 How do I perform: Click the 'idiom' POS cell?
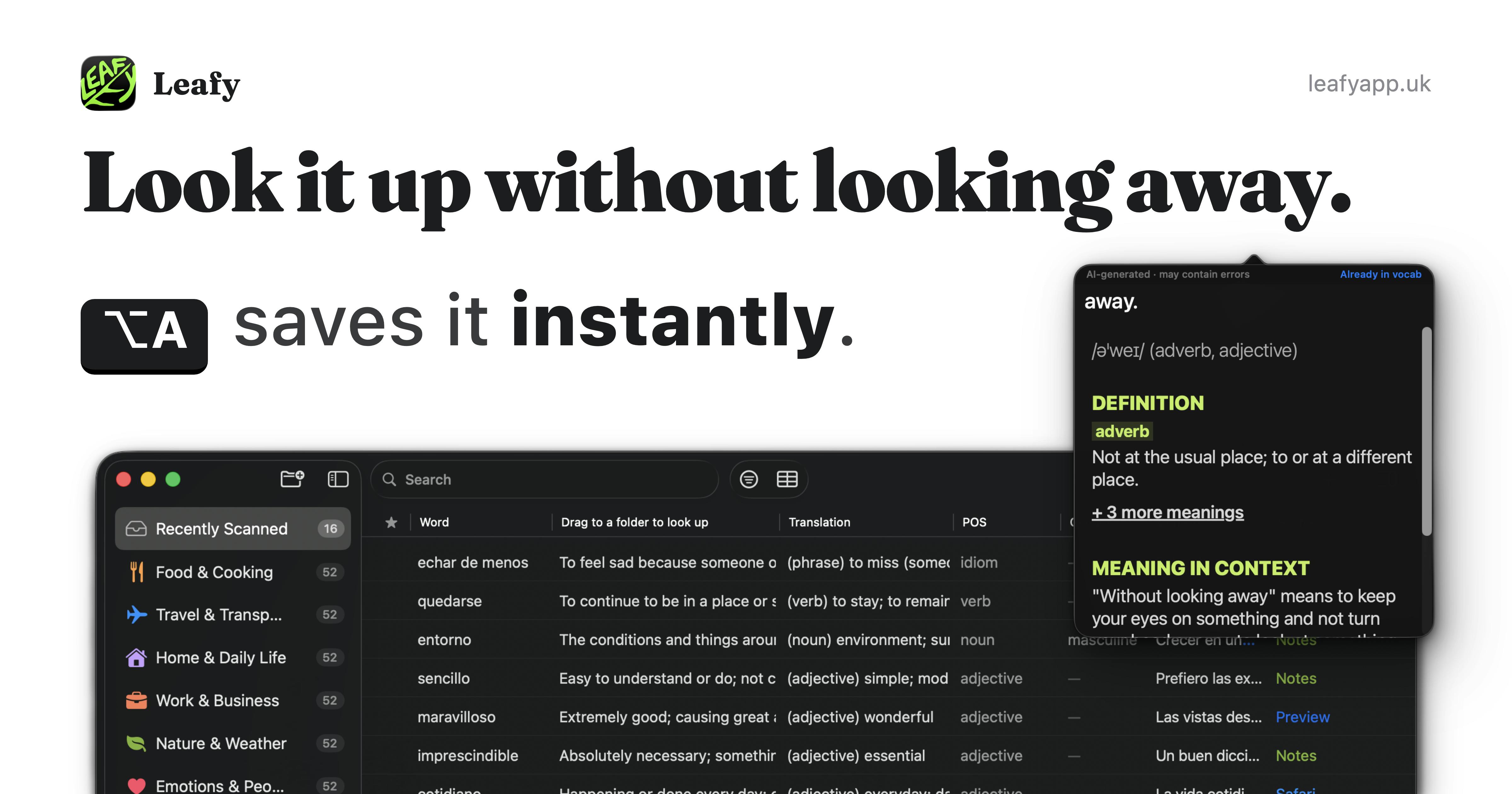click(979, 563)
